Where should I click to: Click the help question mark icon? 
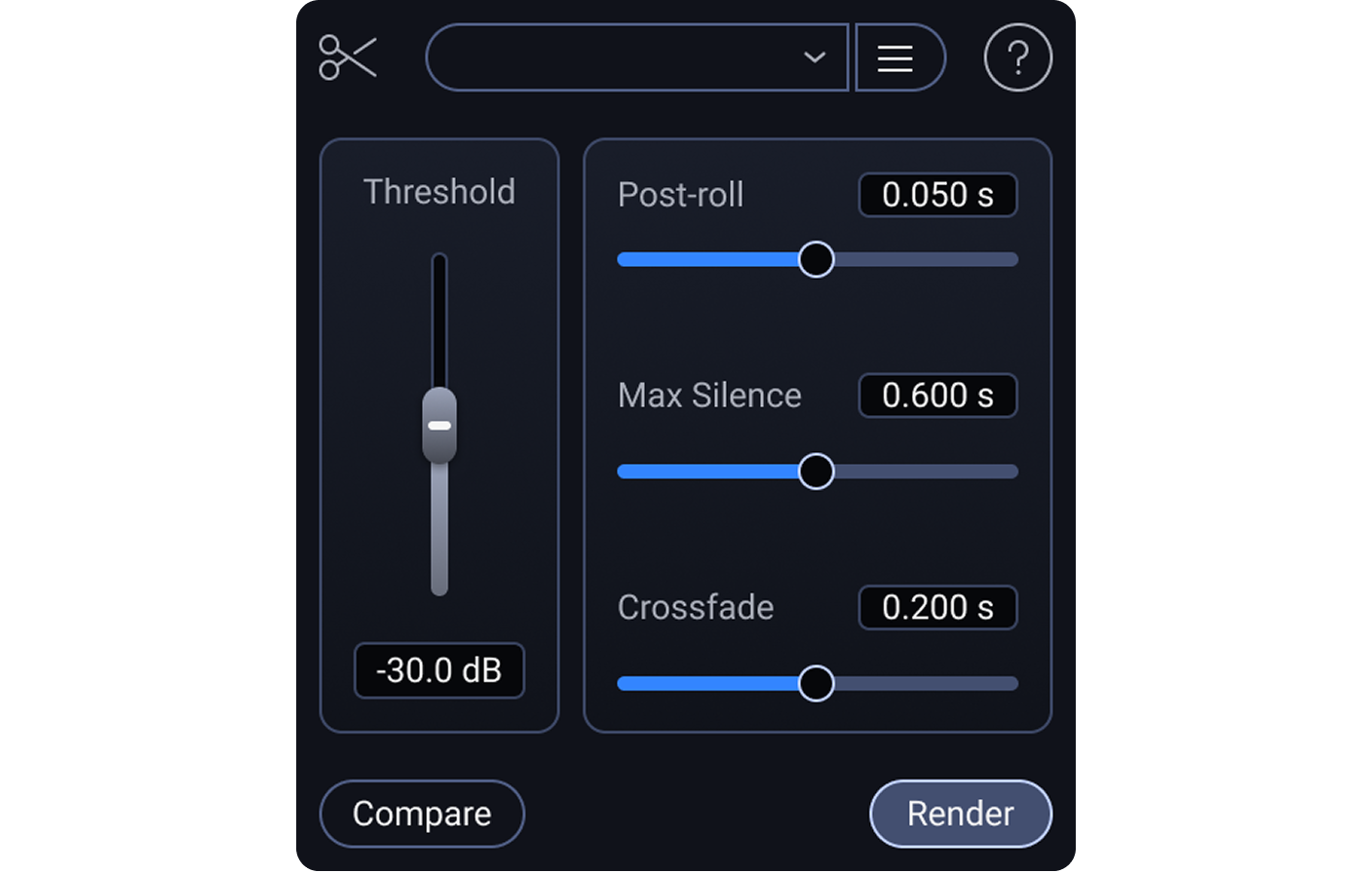coord(1017,57)
